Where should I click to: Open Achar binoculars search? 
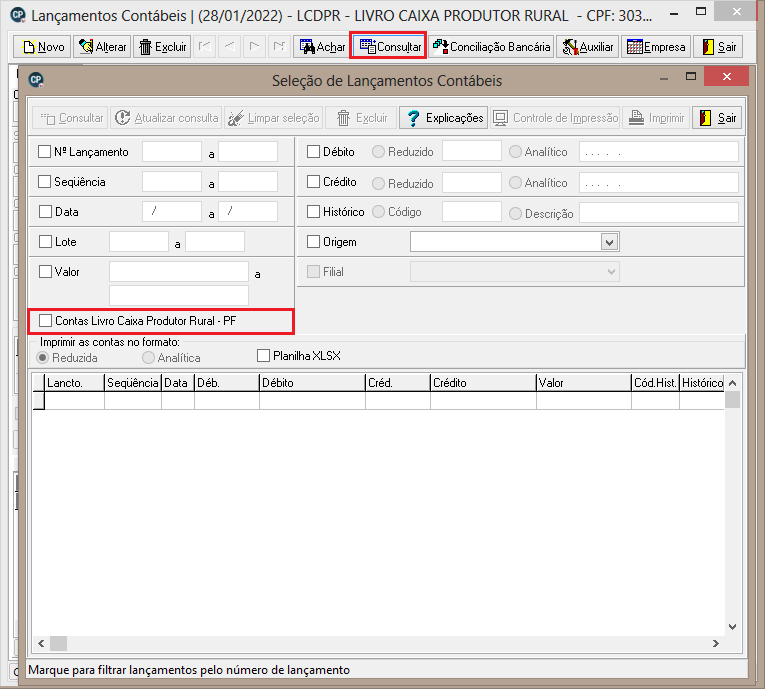click(322, 47)
